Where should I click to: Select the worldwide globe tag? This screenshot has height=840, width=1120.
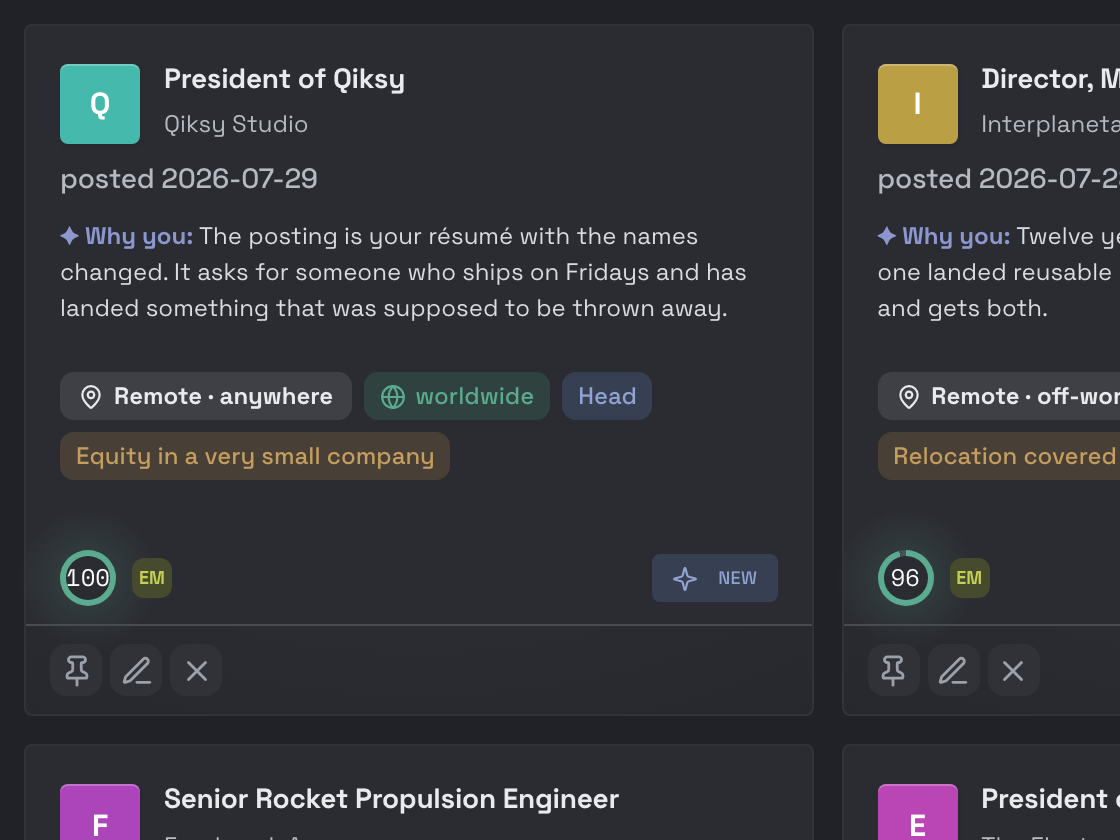[457, 396]
